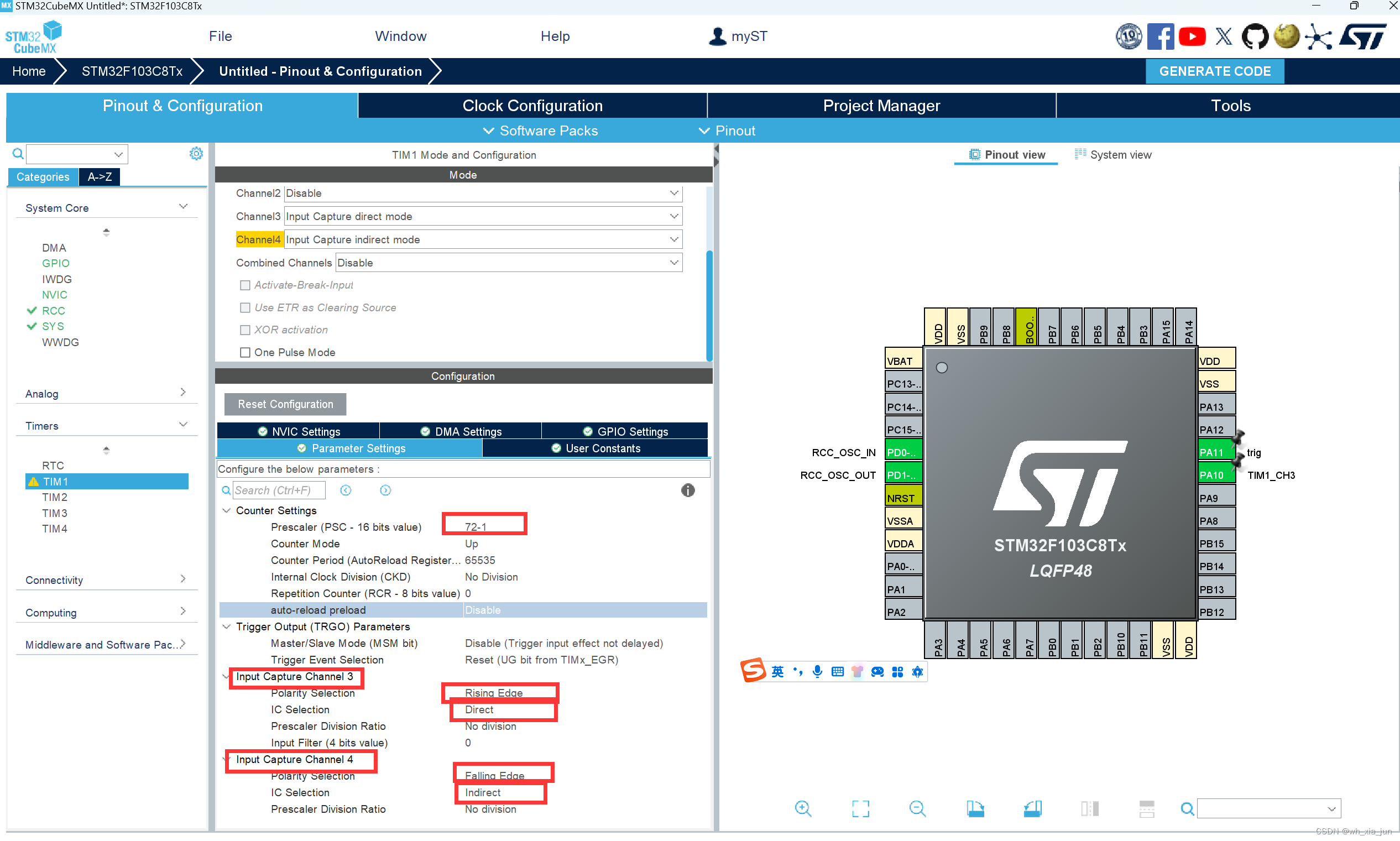Select TIM2 in the Timers list
This screenshot has height=841, width=1400.
click(54, 497)
